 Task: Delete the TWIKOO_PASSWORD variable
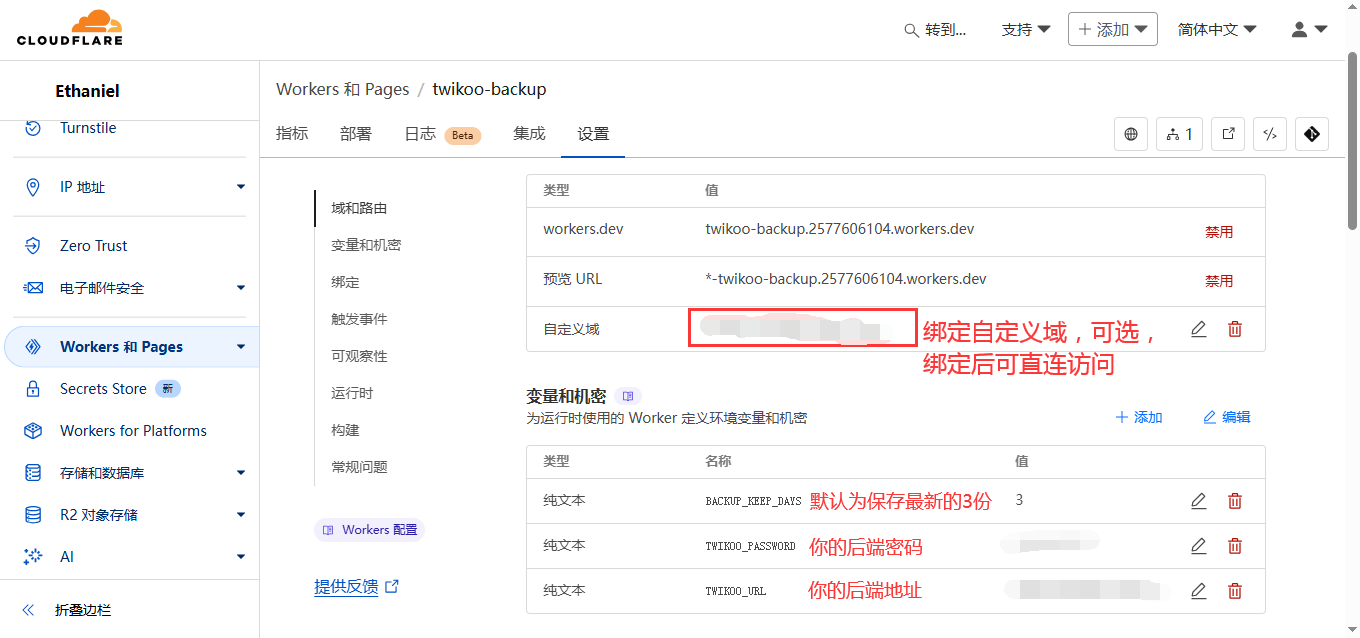point(1235,546)
